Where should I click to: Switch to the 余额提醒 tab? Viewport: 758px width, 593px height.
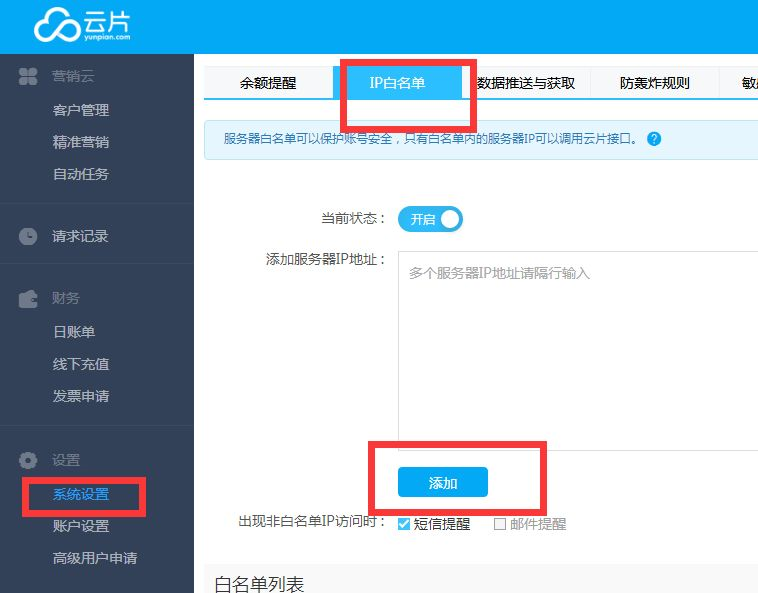click(x=268, y=83)
